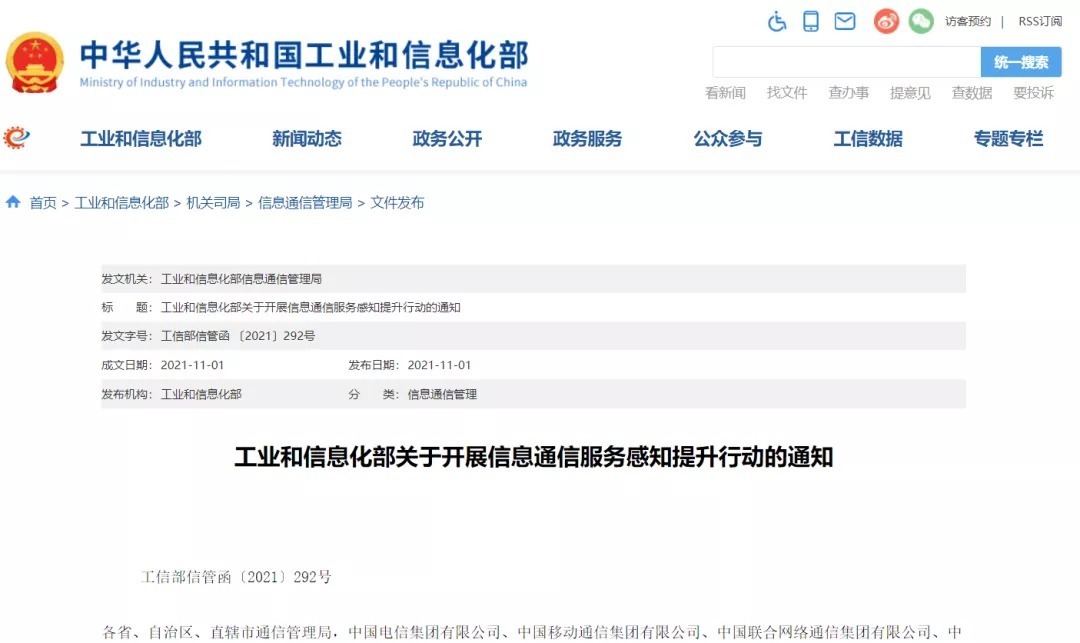Image resolution: width=1080 pixels, height=643 pixels.
Task: Click the 要投诉 quick link
Action: click(x=1033, y=93)
